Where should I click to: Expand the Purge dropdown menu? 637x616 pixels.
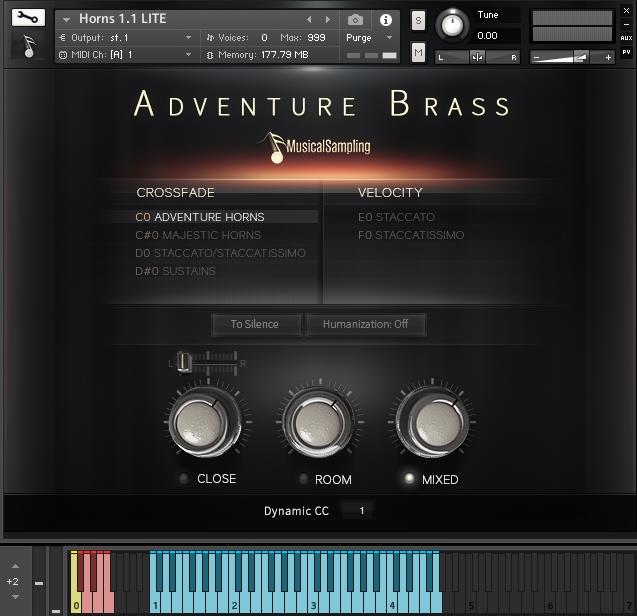pos(370,37)
